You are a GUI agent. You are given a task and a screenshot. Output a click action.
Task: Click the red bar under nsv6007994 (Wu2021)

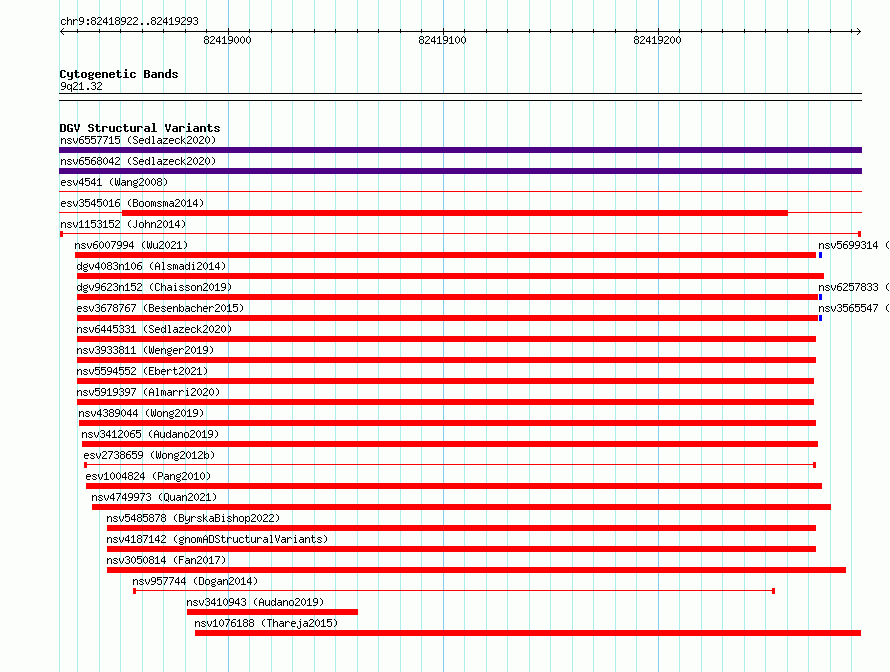445,255
